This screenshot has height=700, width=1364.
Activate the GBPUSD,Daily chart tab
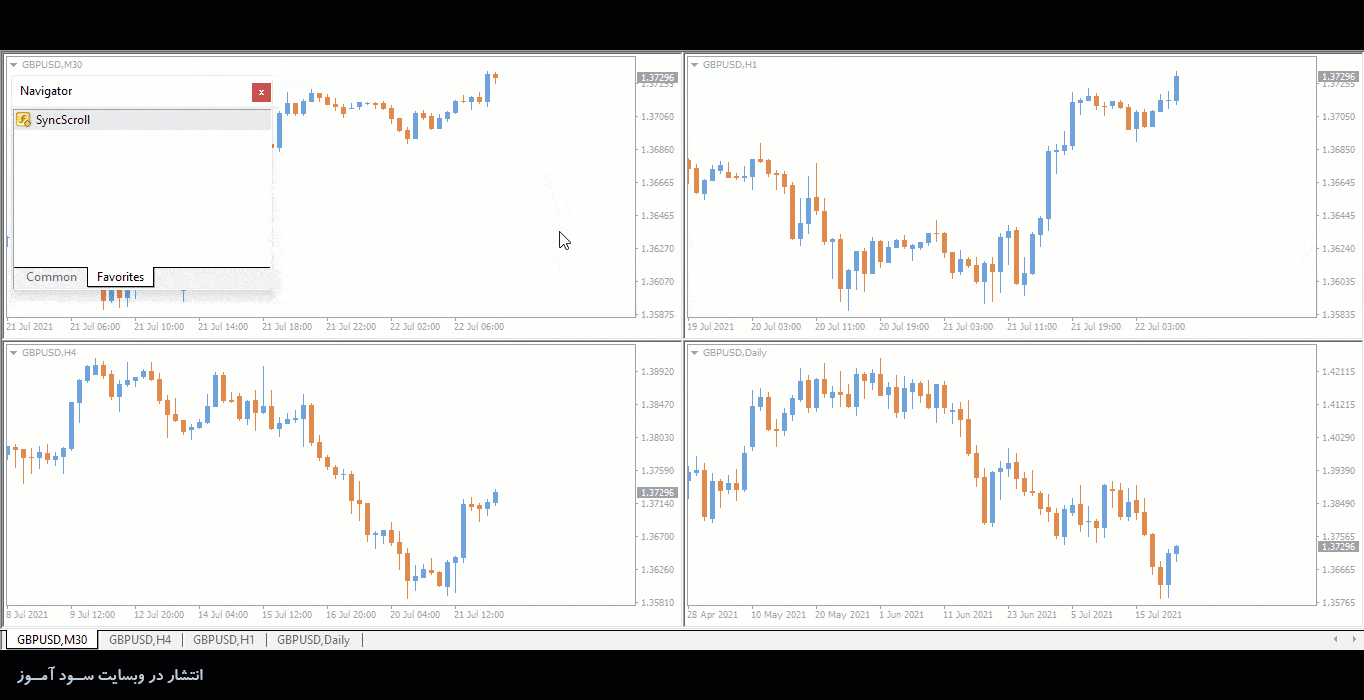[313, 640]
